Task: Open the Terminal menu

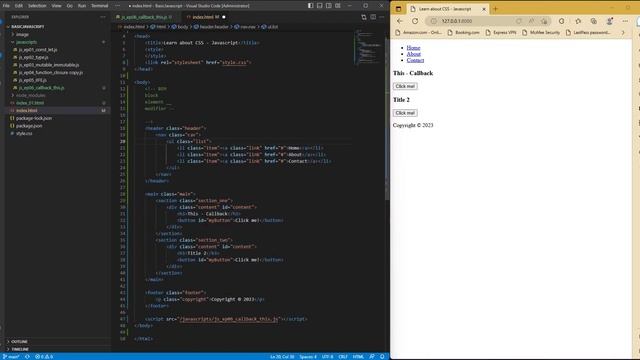Action: (100, 6)
